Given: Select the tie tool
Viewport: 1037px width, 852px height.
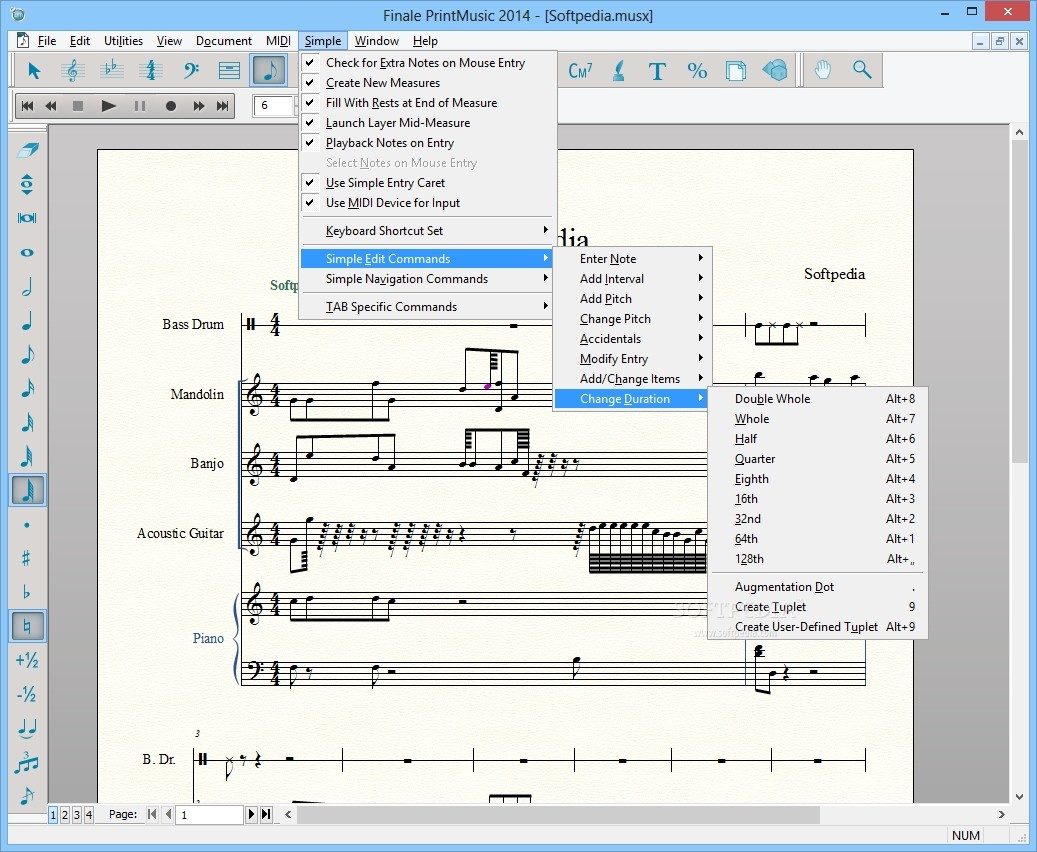Looking at the screenshot, I should (27, 728).
